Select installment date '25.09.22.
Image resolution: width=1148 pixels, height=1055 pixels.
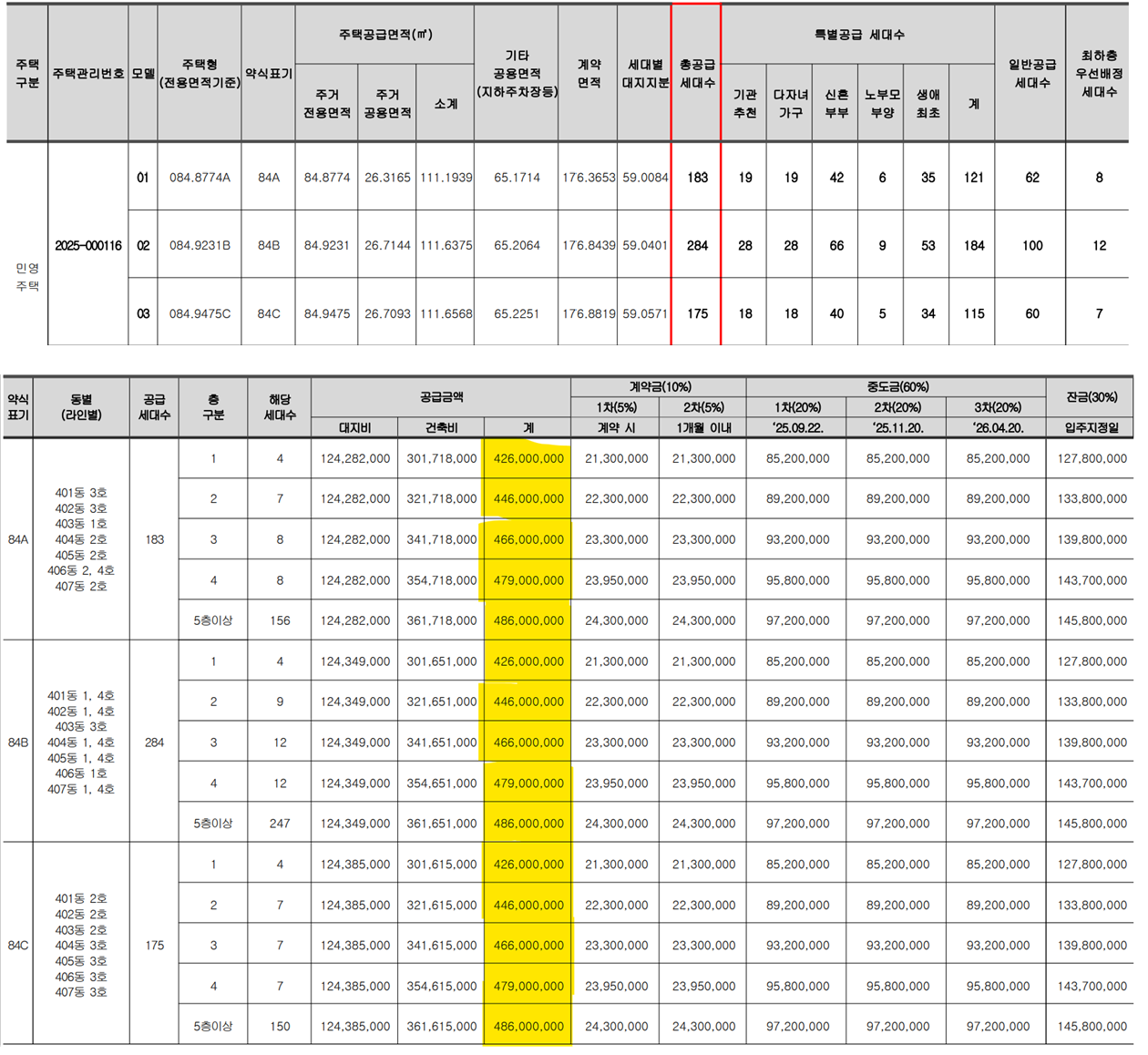[x=797, y=427]
